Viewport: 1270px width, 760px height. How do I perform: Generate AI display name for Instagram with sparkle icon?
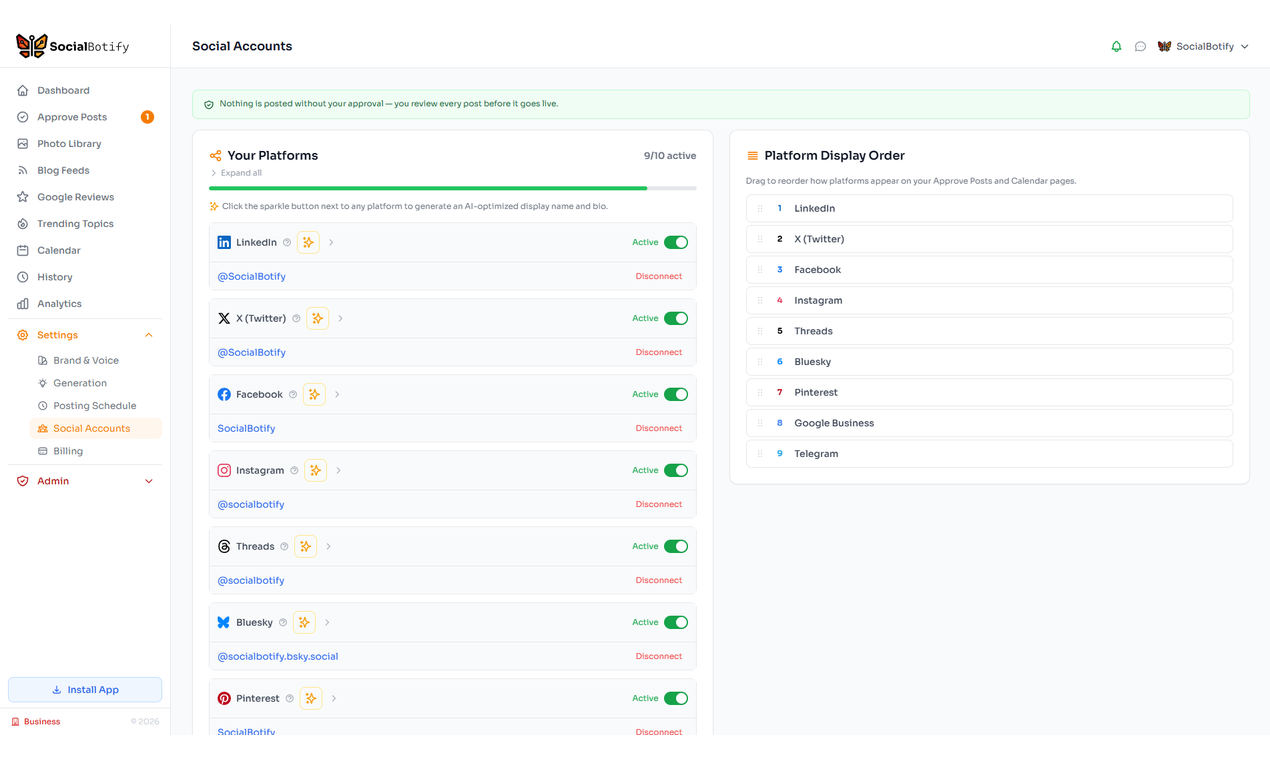click(315, 470)
